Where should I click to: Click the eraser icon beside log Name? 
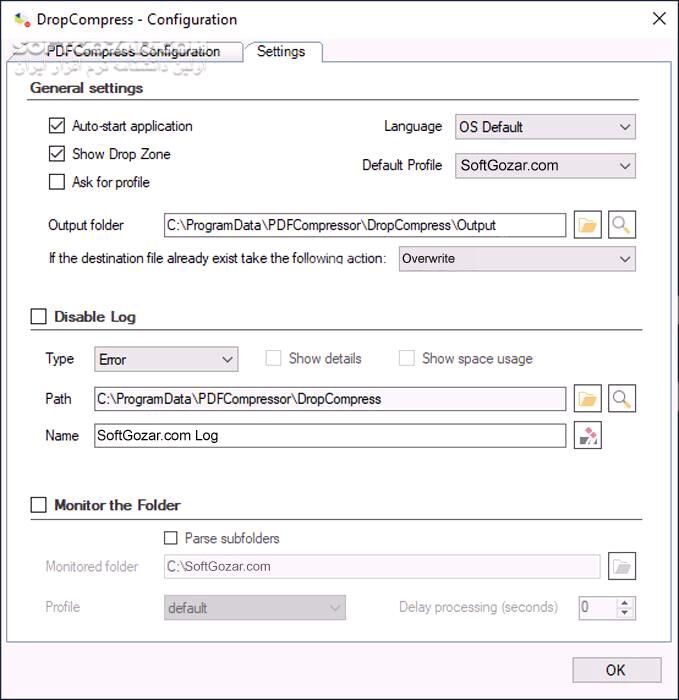point(588,436)
